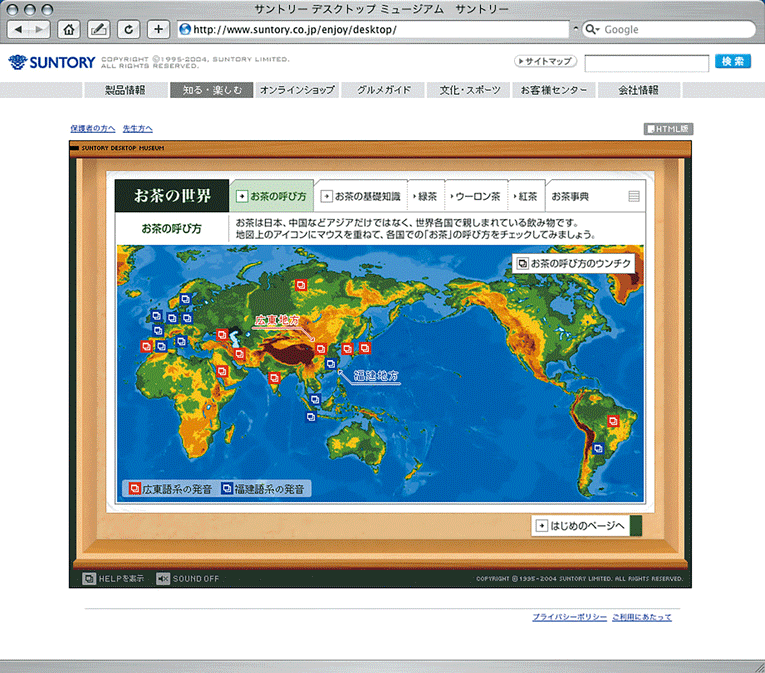Open the プライバシーポリシー link
Screen dimensions: 765x673
pos(569,617)
